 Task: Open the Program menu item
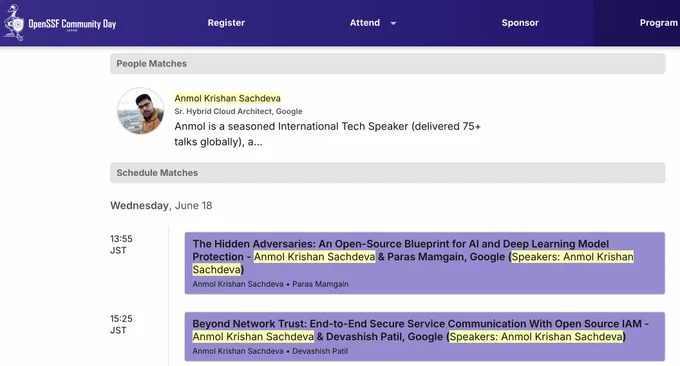coord(658,23)
